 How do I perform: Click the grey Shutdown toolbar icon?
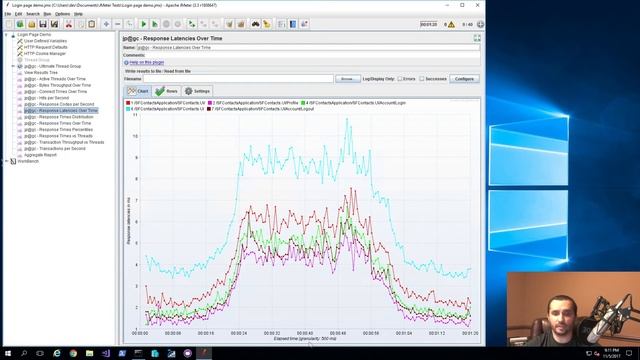coord(178,24)
